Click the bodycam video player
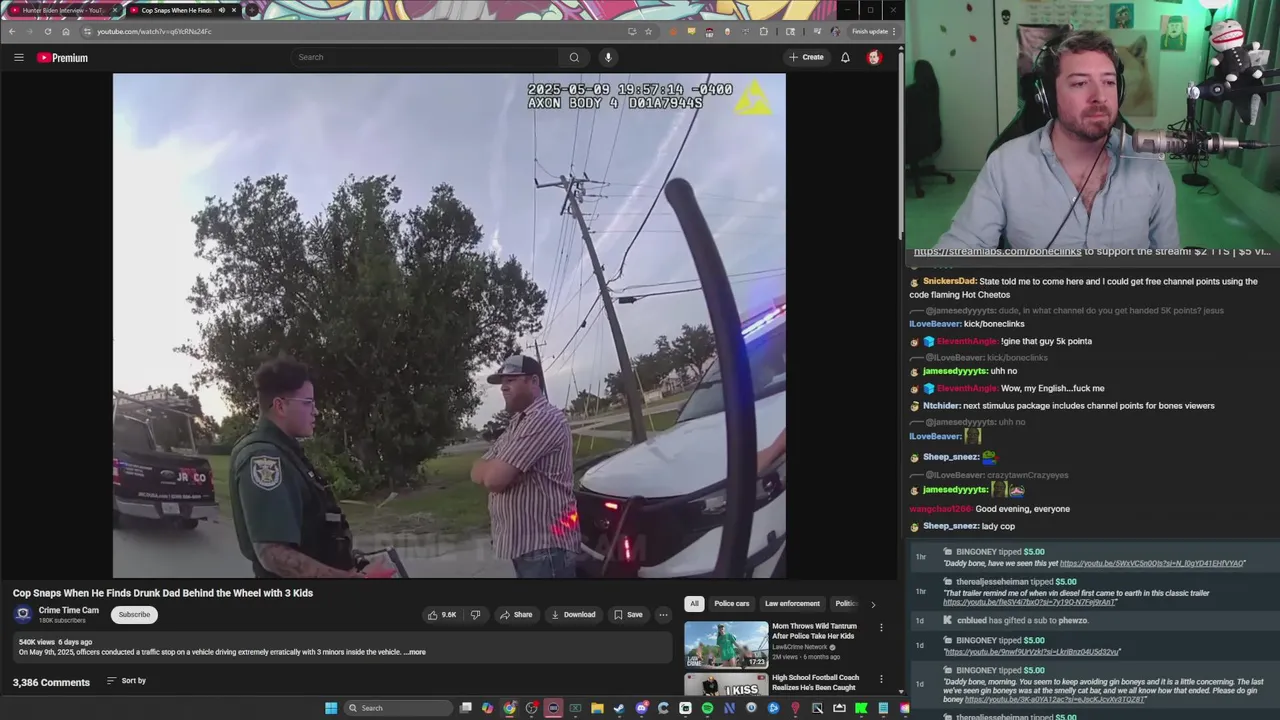This screenshot has width=1280, height=720. [x=449, y=326]
